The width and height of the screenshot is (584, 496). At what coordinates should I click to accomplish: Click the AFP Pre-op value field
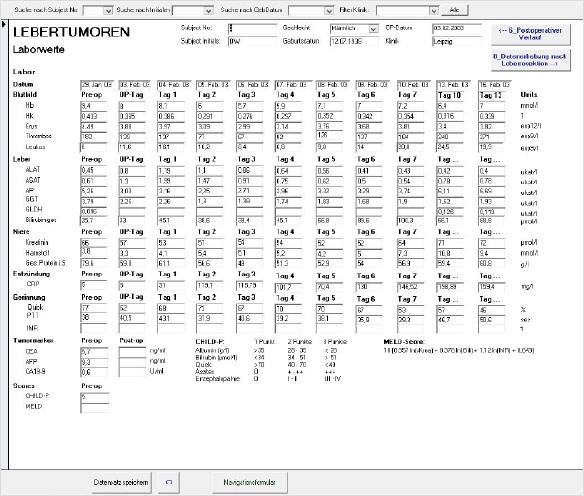coord(94,362)
